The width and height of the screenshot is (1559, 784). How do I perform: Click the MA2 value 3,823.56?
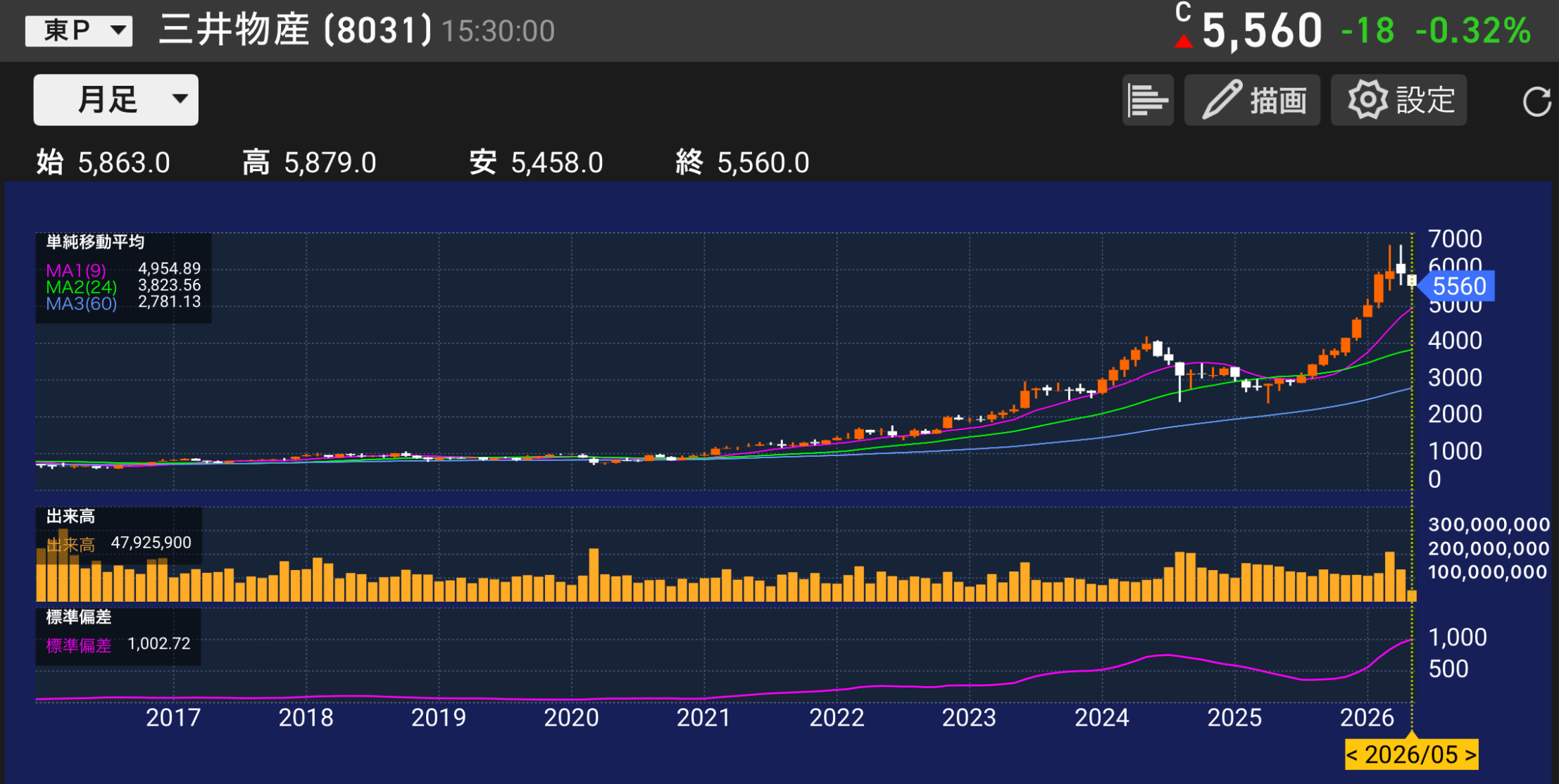pyautogui.click(x=170, y=285)
